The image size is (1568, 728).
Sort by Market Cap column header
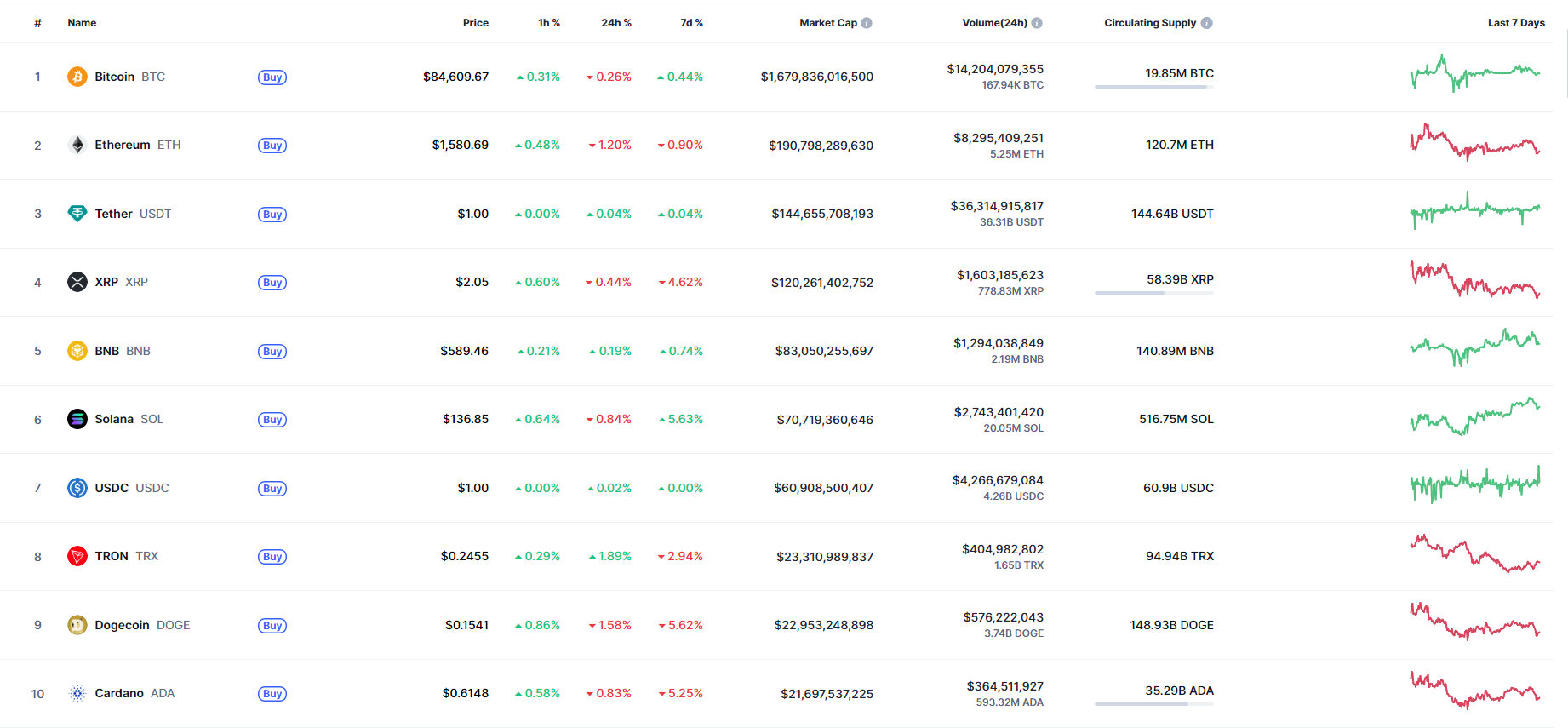828,23
